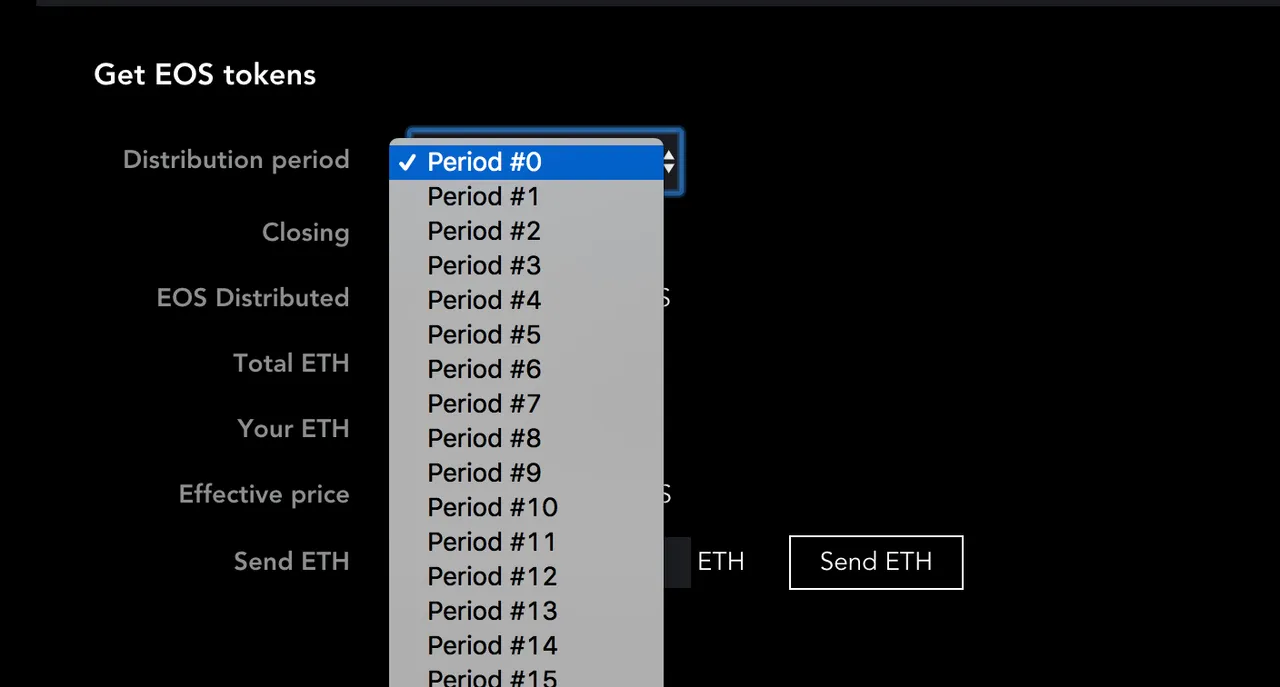Select Period #5 option
The width and height of the screenshot is (1280, 687).
coord(484,335)
